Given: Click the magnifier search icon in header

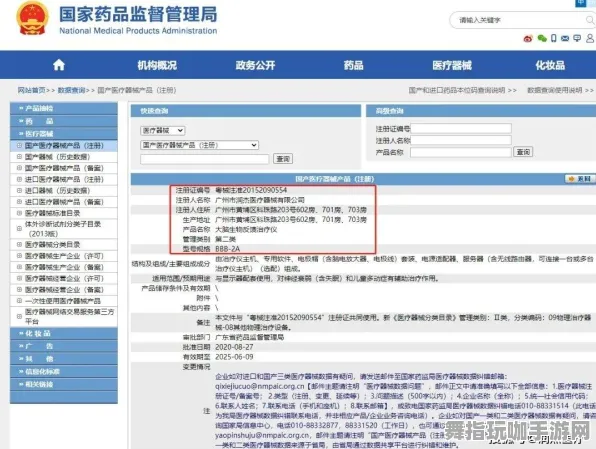Looking at the screenshot, I should pyautogui.click(x=590, y=20).
